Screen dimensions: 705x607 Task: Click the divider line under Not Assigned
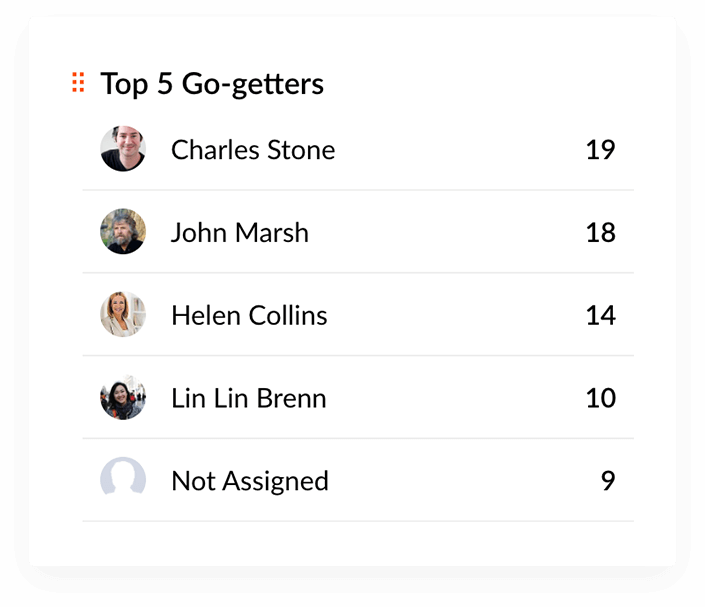coord(358,521)
